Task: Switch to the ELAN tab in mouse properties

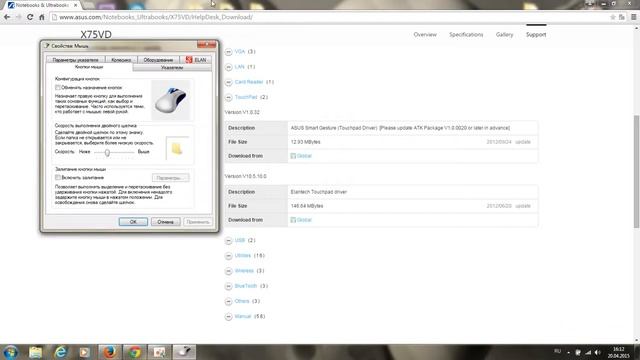Action: pos(196,60)
